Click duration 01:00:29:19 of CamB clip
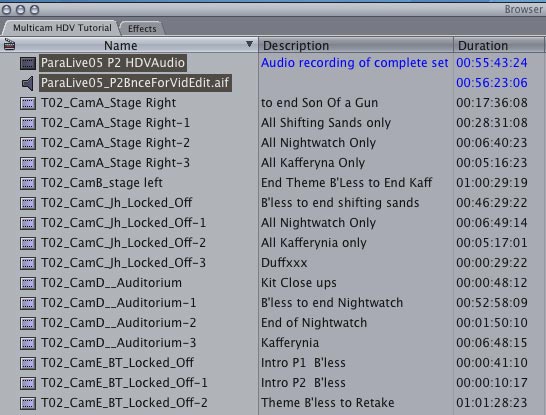This screenshot has width=546, height=415. [x=492, y=183]
